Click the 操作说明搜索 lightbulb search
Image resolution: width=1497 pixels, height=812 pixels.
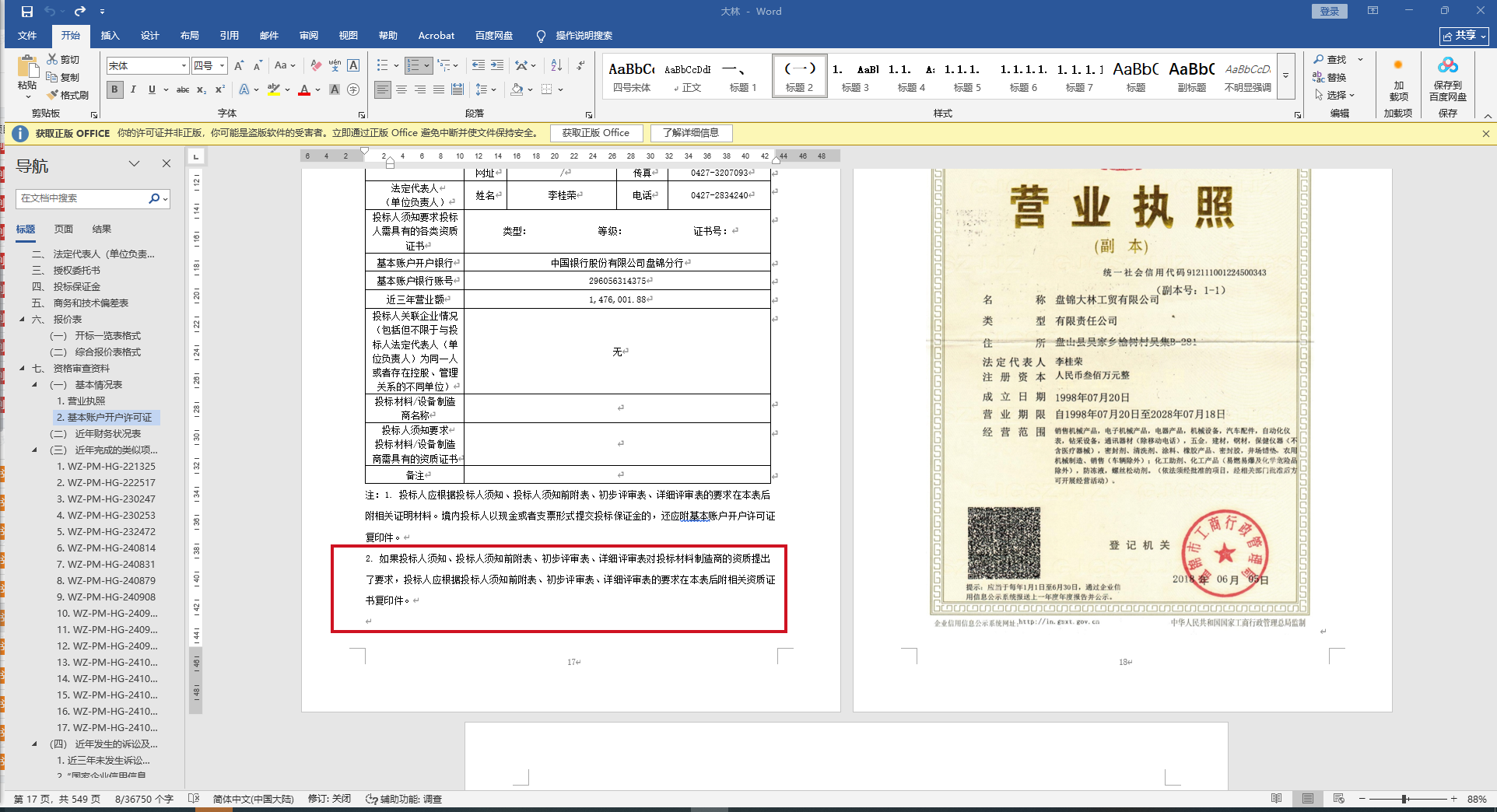[x=575, y=36]
